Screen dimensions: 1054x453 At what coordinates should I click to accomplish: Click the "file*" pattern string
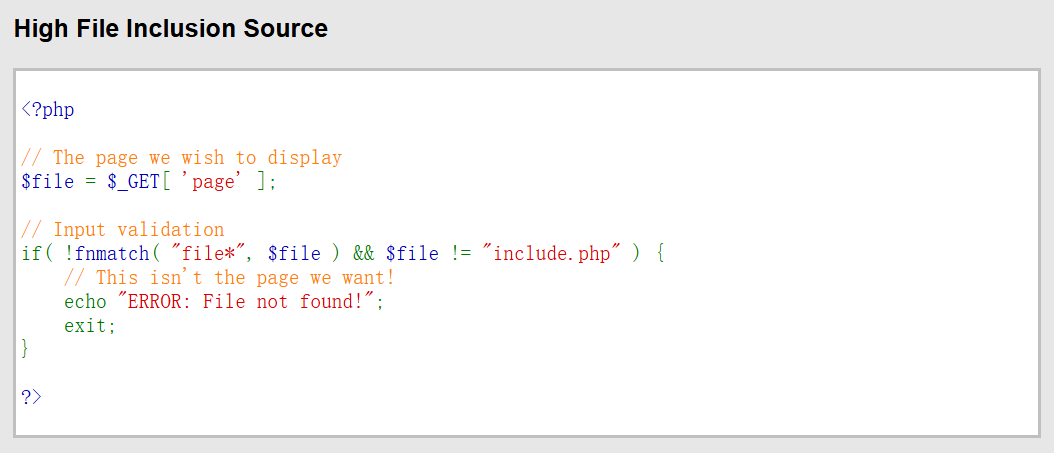[x=208, y=253]
